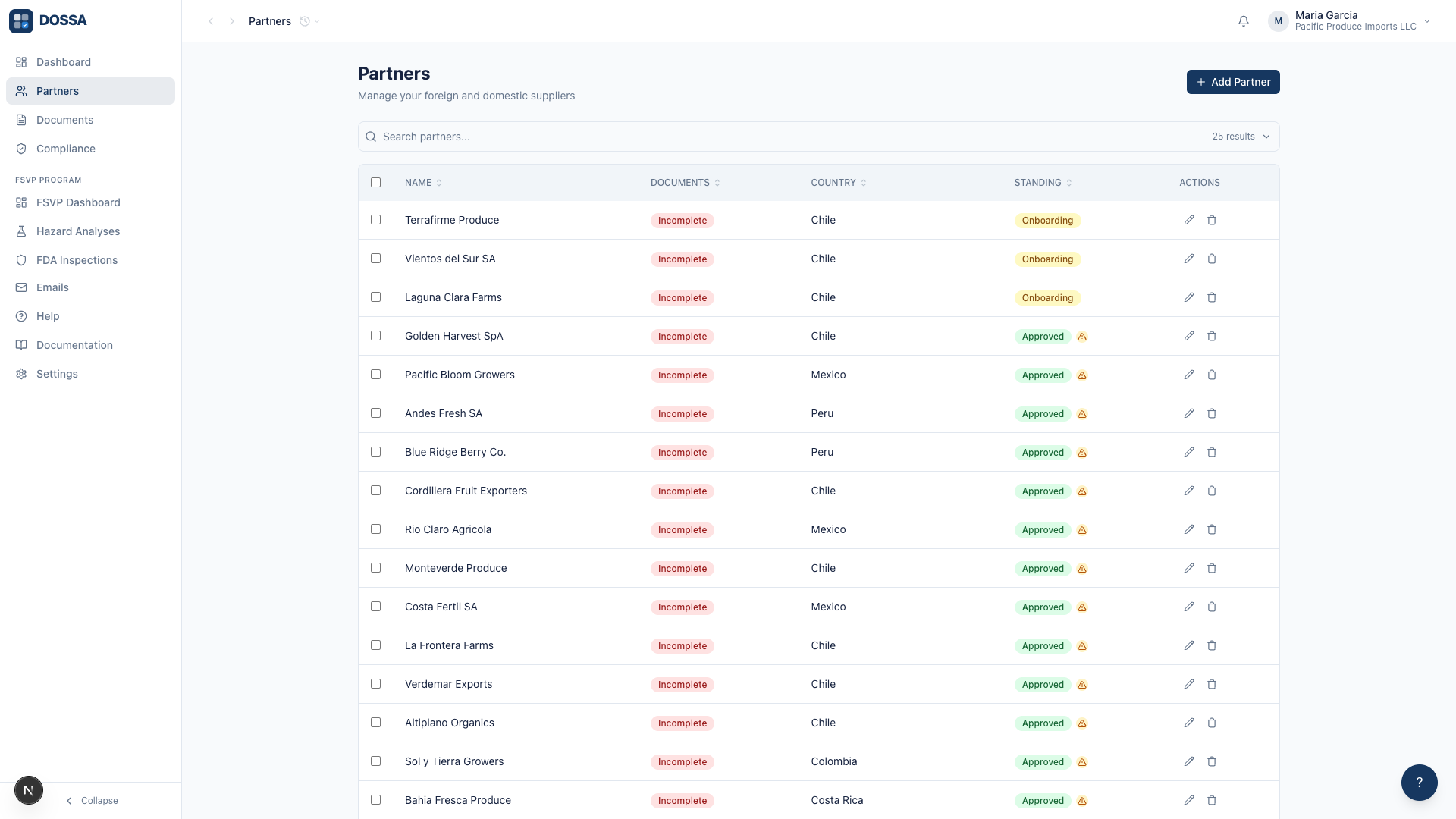This screenshot has height=819, width=1456.
Task: Check the Terrafirme Produce row checkbox
Action: (x=375, y=219)
